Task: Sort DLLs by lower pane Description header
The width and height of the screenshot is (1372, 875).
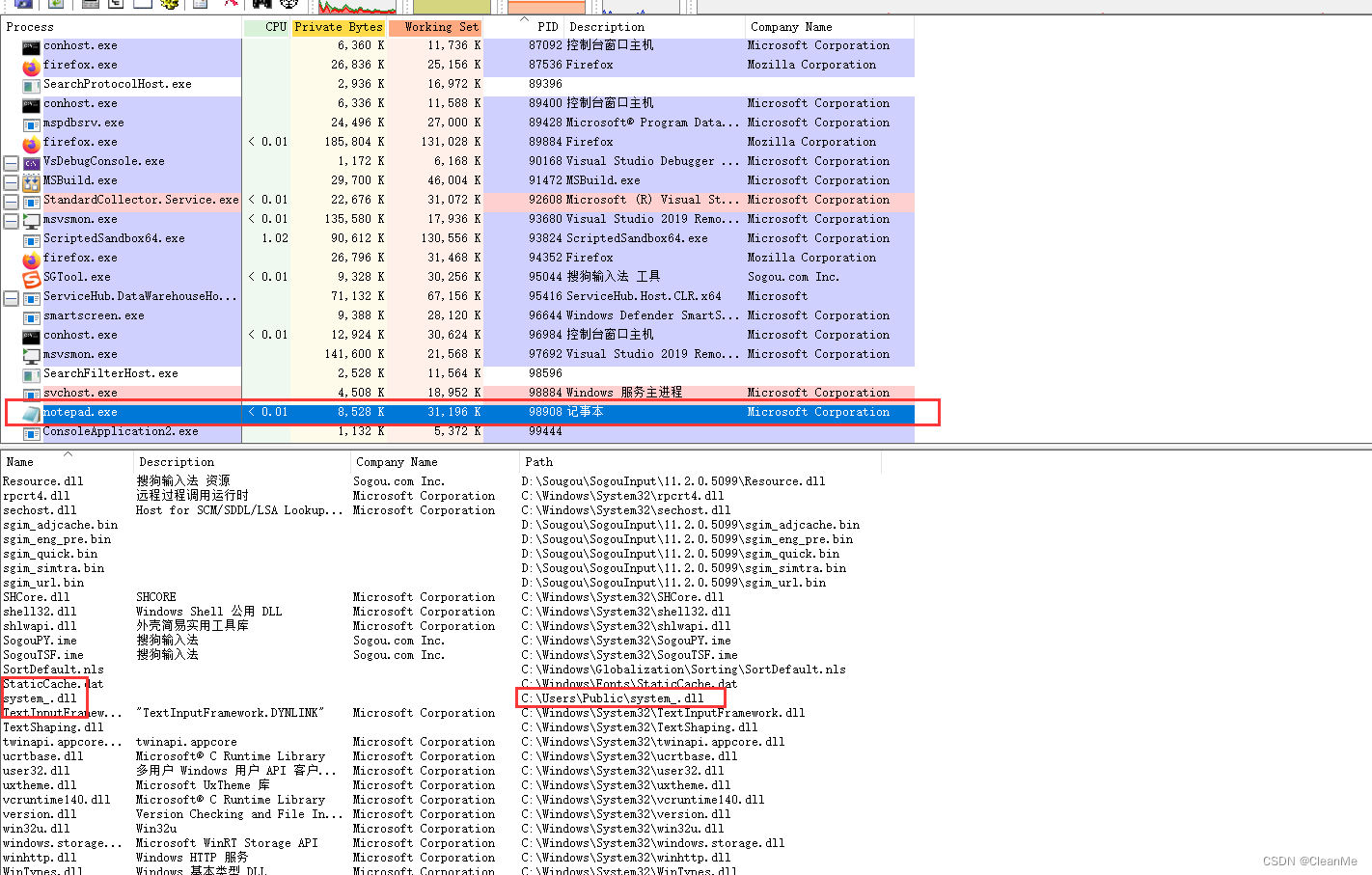Action: click(x=242, y=462)
